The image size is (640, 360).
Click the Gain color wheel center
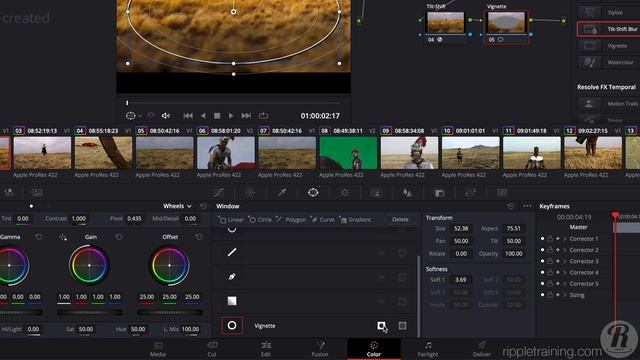89,265
